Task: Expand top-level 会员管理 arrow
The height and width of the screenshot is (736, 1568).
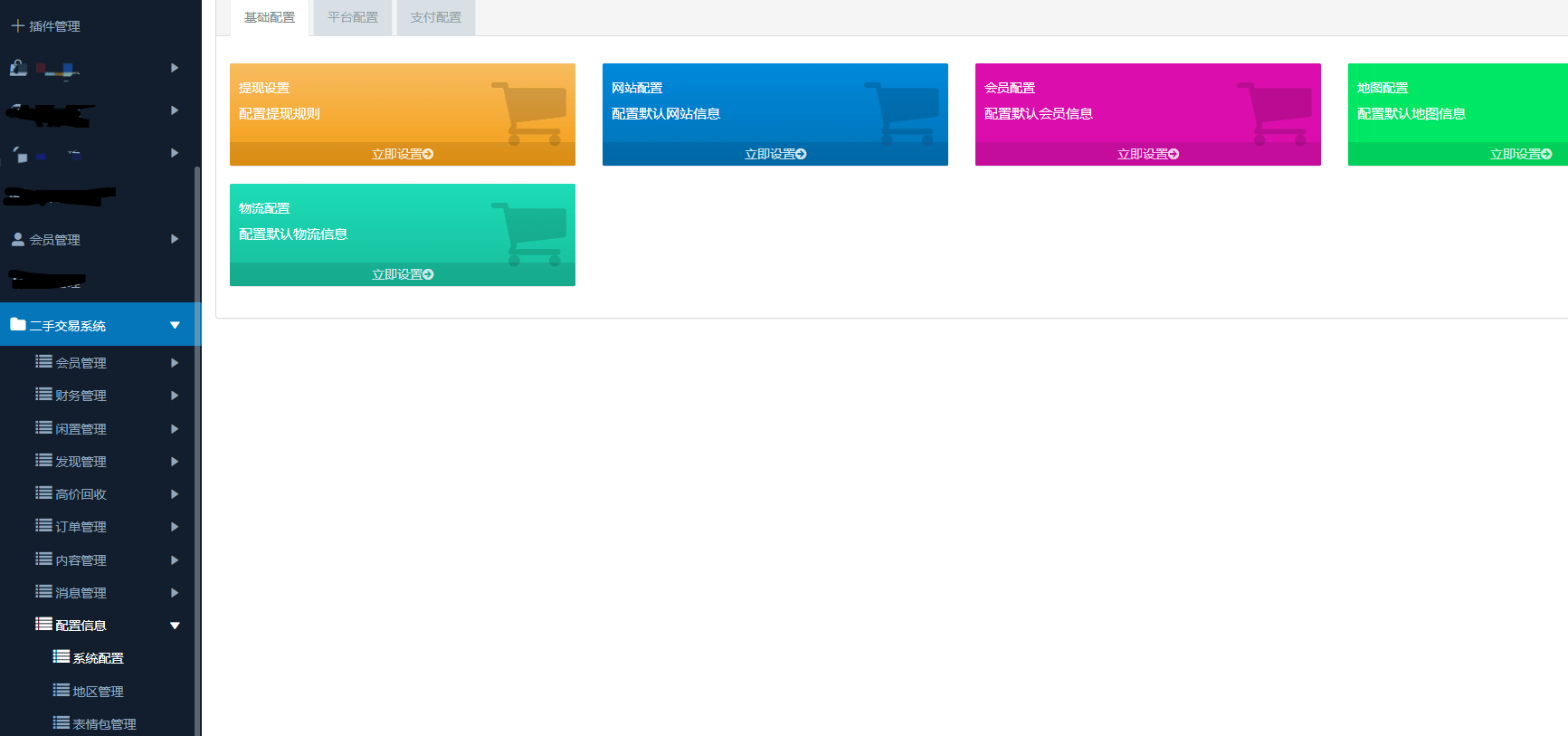Action: click(x=175, y=239)
